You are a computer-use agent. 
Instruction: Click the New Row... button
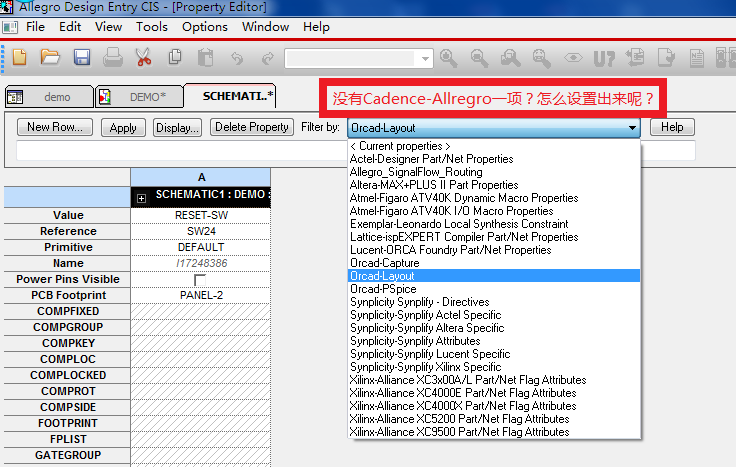click(55, 127)
